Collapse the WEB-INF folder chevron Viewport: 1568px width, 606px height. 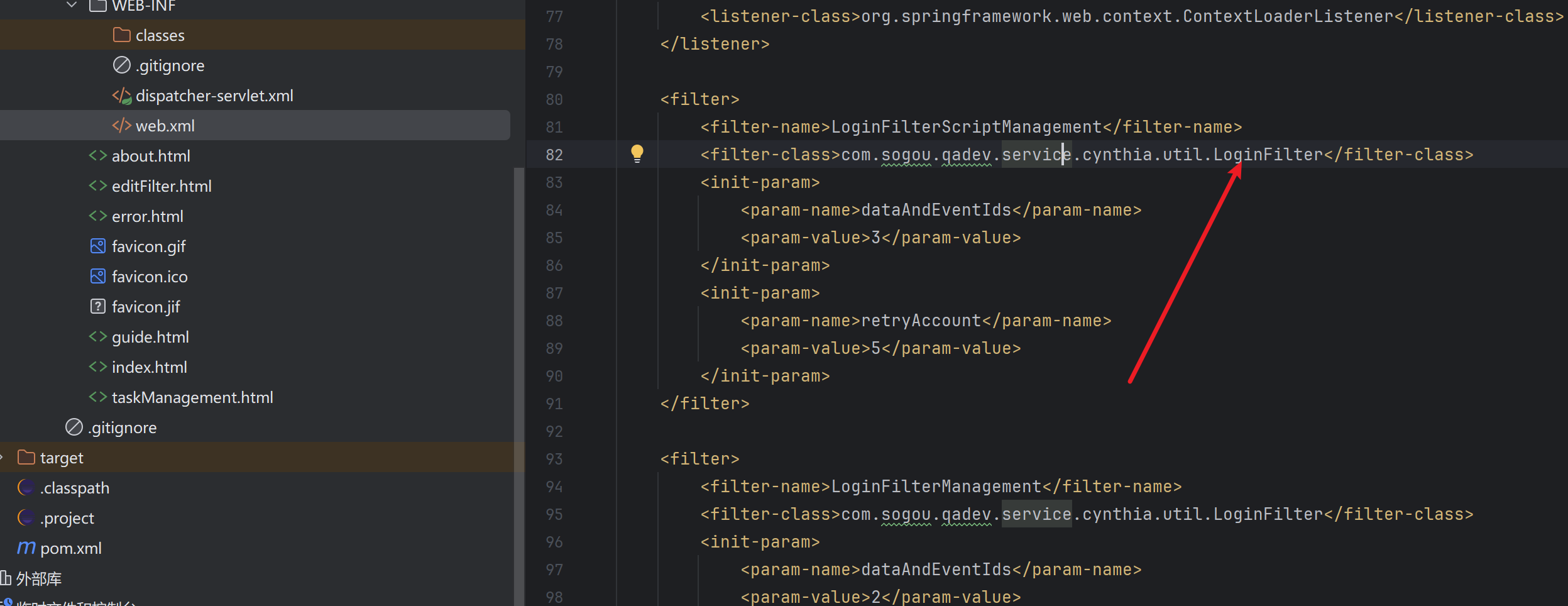coord(72,5)
